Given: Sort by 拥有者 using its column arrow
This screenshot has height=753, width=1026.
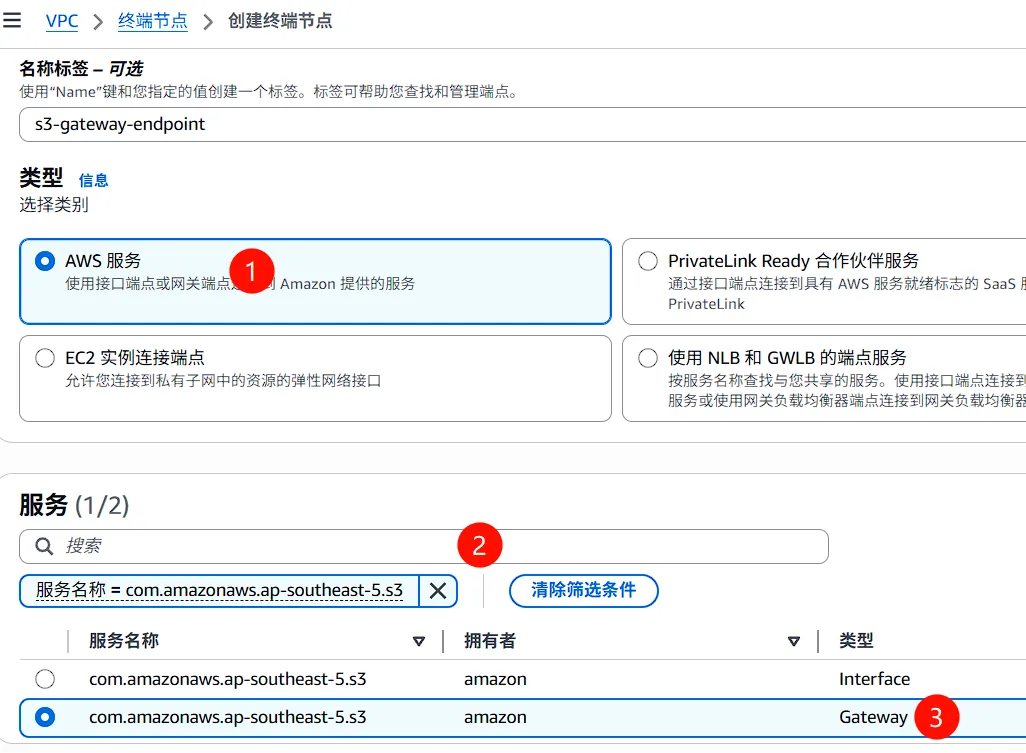Looking at the screenshot, I should click(794, 641).
